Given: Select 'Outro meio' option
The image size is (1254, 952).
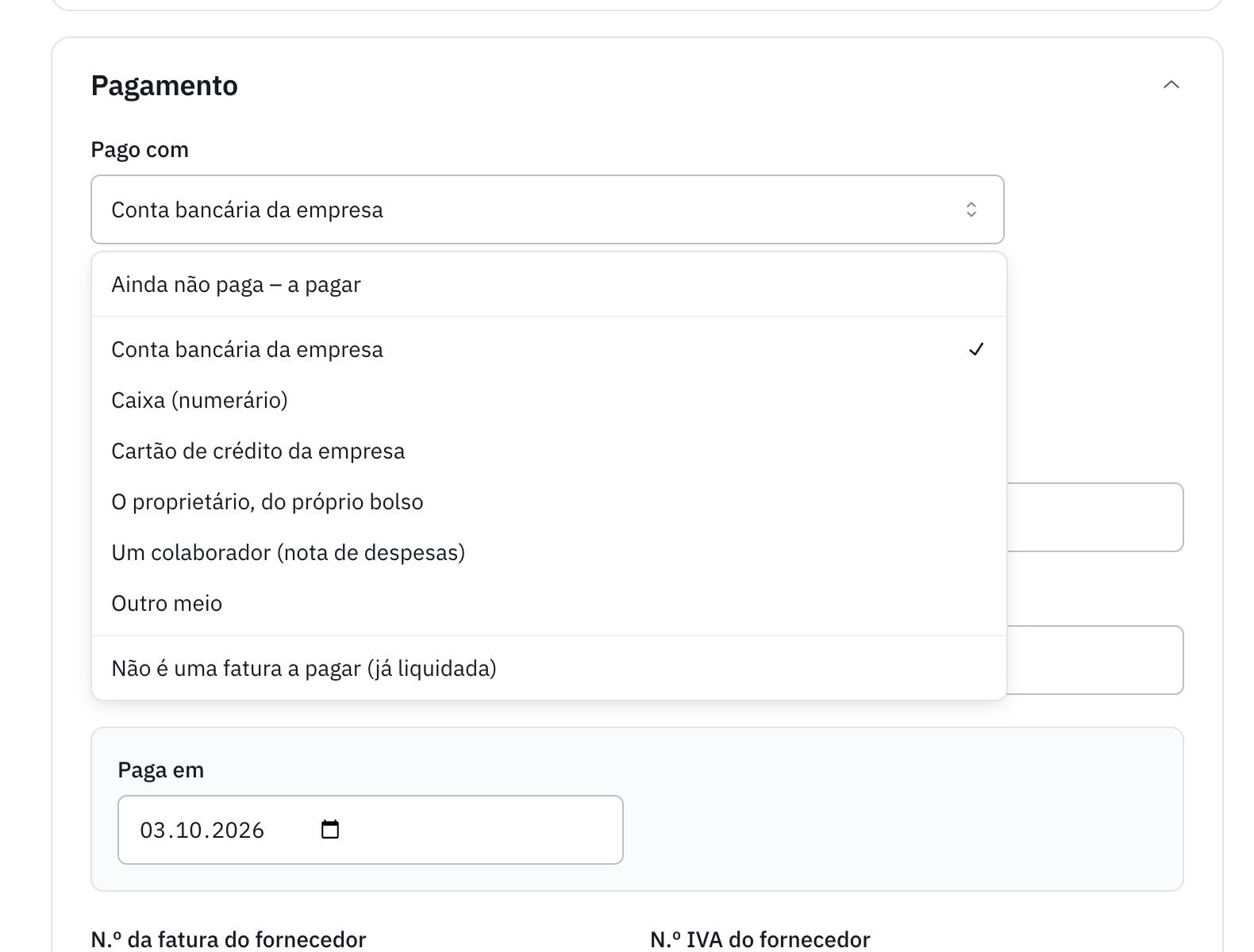Looking at the screenshot, I should pos(549,604).
